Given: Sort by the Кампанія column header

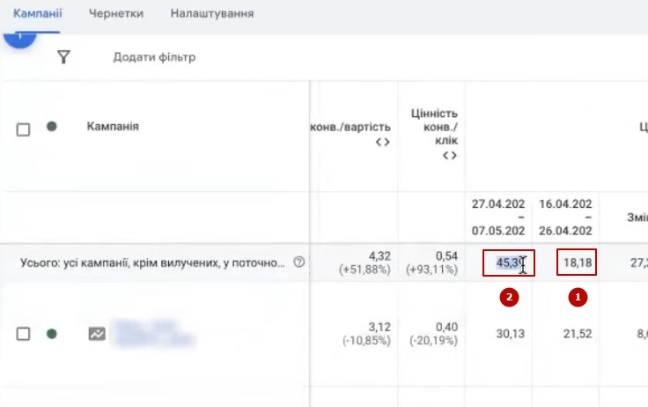Looking at the screenshot, I should [x=112, y=127].
